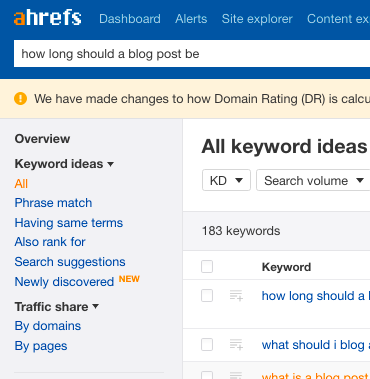Open Traffic share By domains
Image resolution: width=370 pixels, height=379 pixels.
click(x=48, y=326)
